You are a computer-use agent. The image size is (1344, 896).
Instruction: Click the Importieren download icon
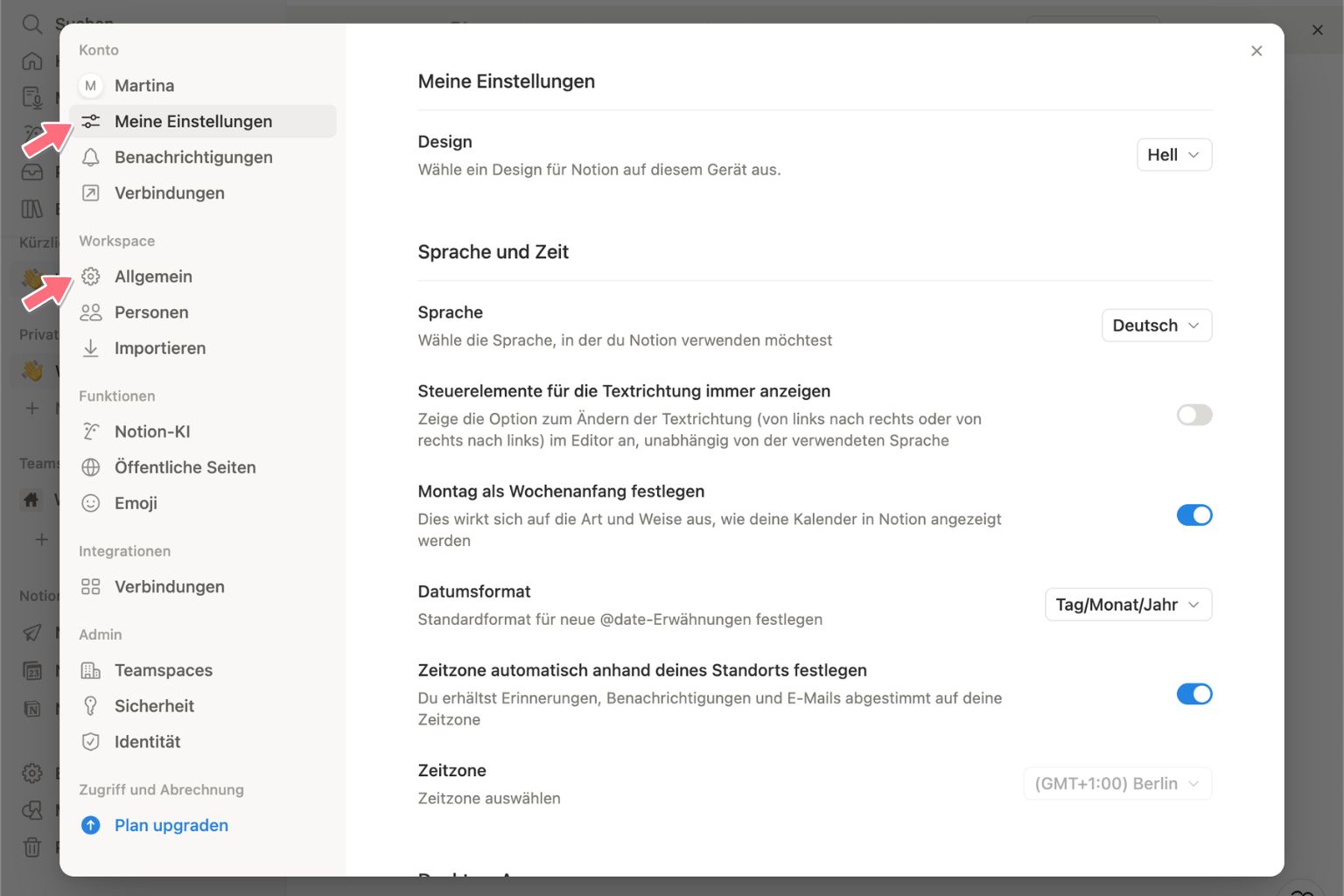(91, 347)
